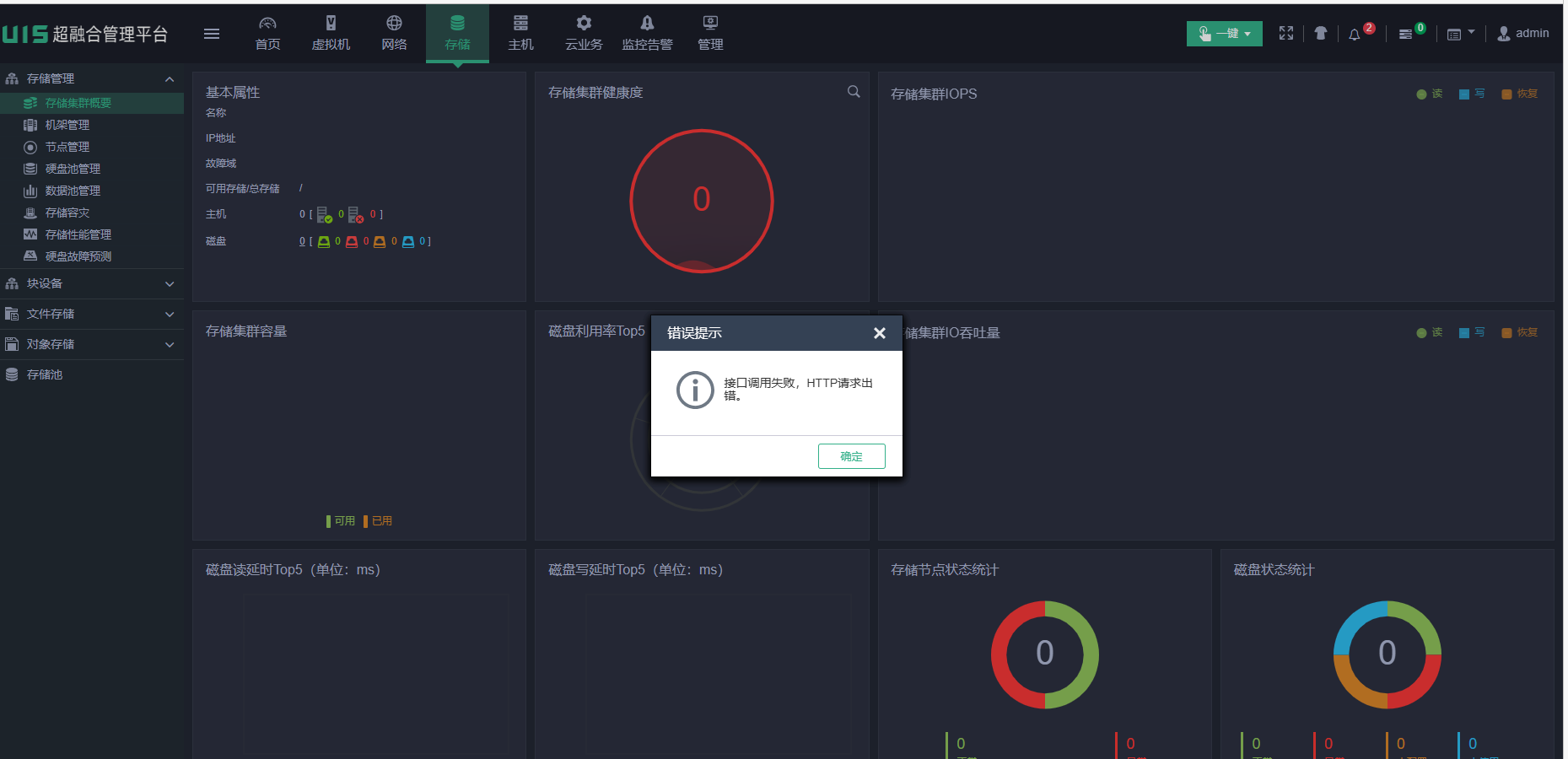The height and width of the screenshot is (759, 1568).
Task: Toggle 读 legend in IO吞吐量 chart
Action: click(x=1430, y=332)
